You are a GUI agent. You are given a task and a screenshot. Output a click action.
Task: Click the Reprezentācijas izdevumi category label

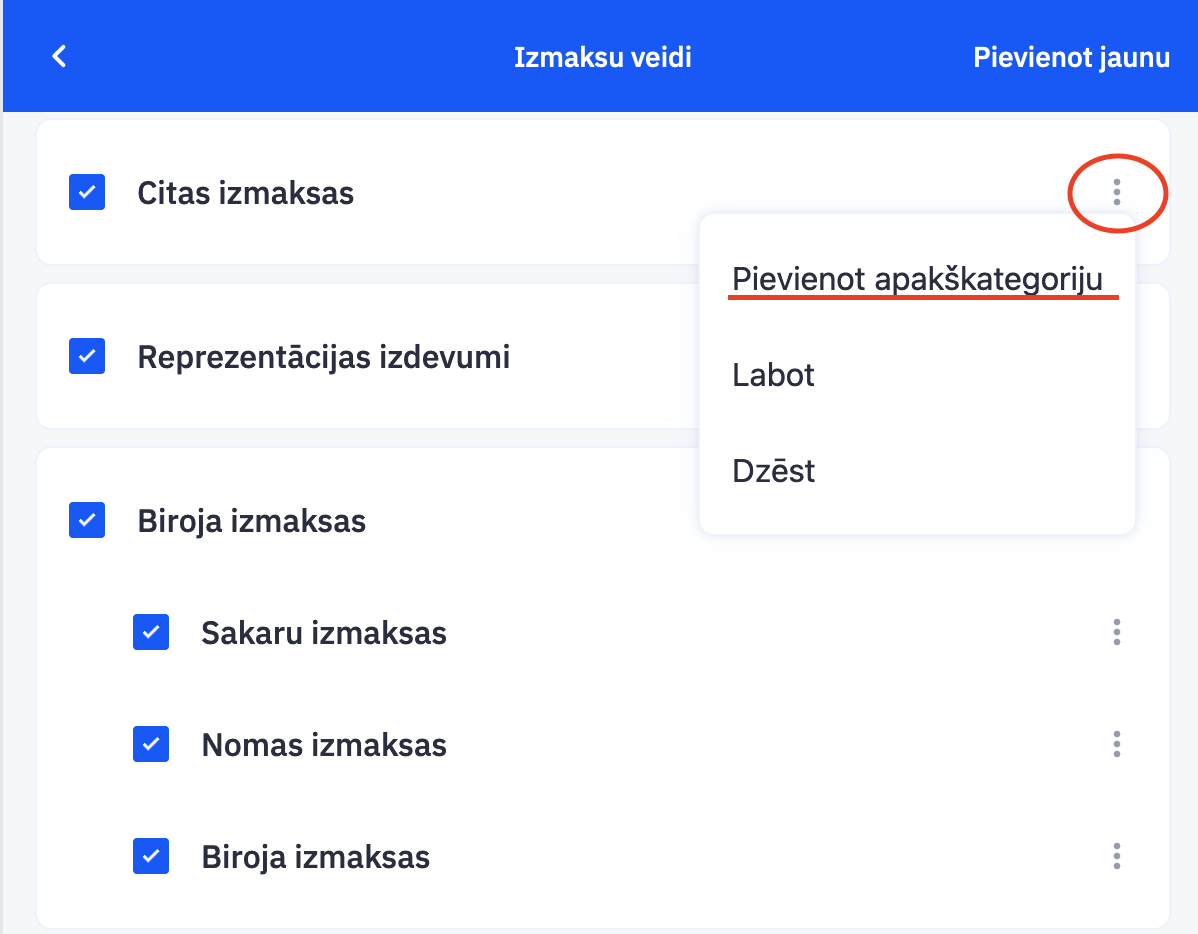[x=323, y=356]
